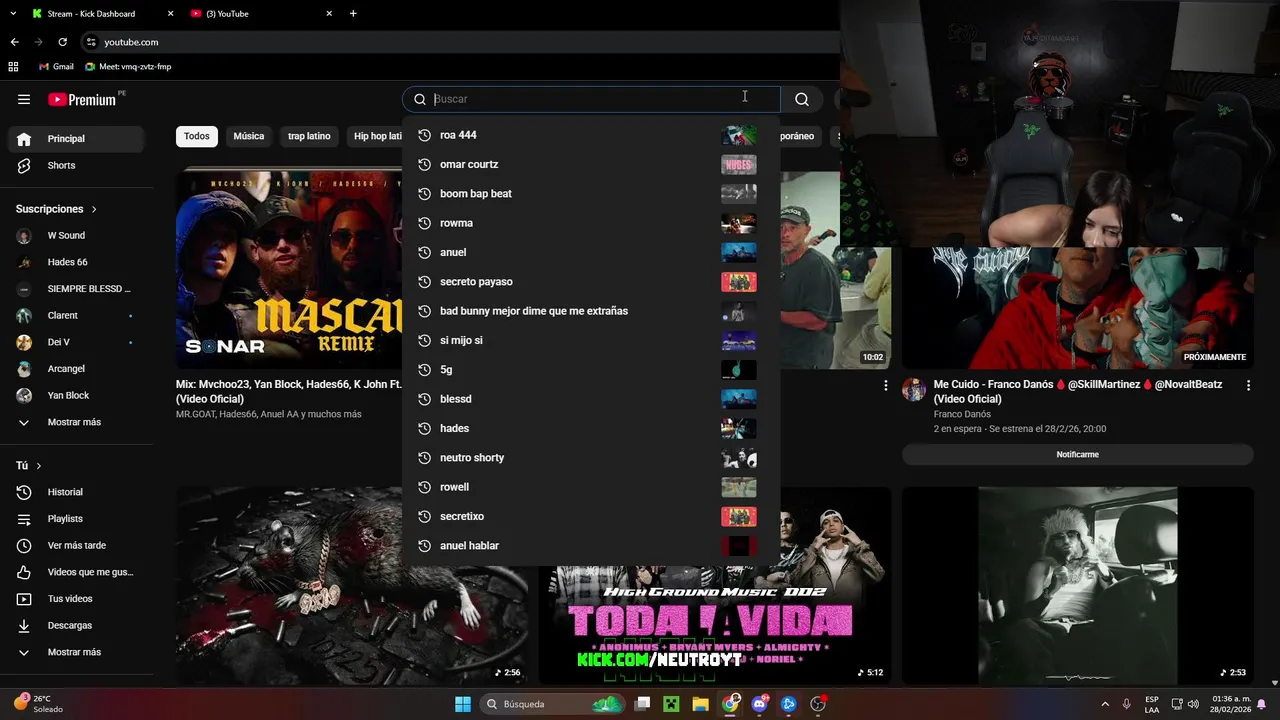Open the Meet: vmq-zvtz-fmp bookmark

pos(128,67)
